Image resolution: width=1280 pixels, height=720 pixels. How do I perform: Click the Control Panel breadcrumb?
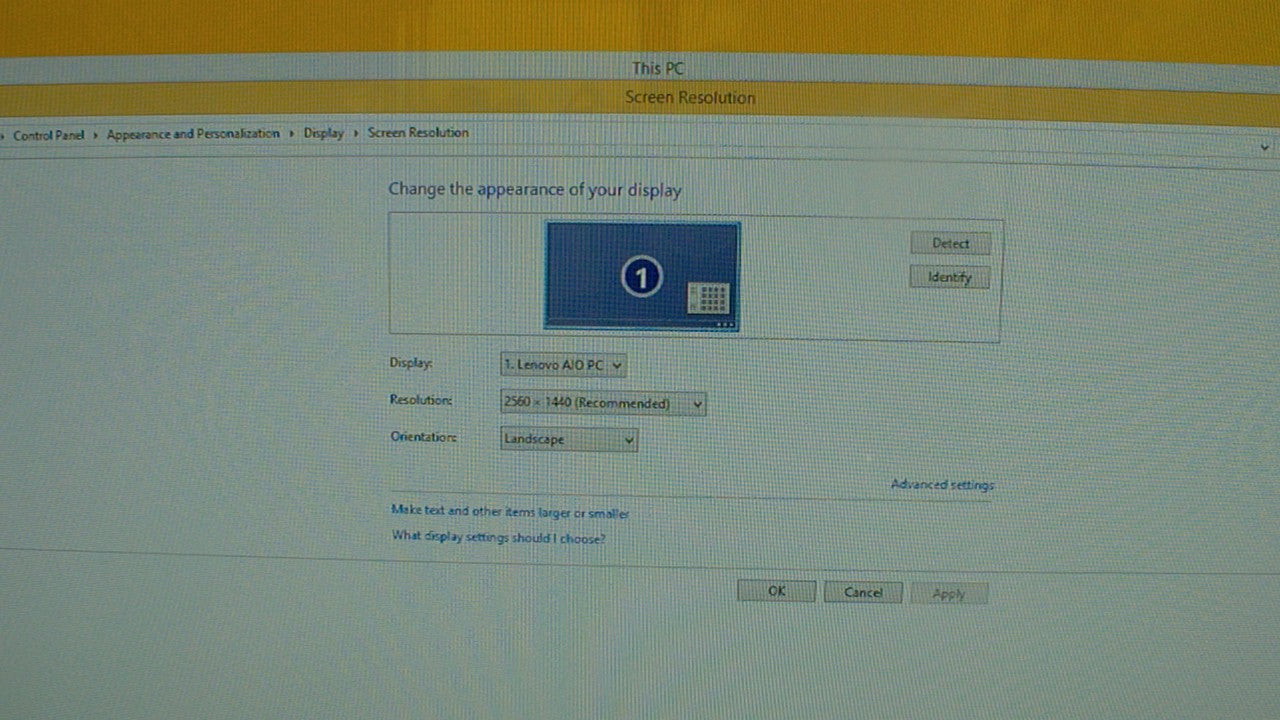(x=48, y=135)
